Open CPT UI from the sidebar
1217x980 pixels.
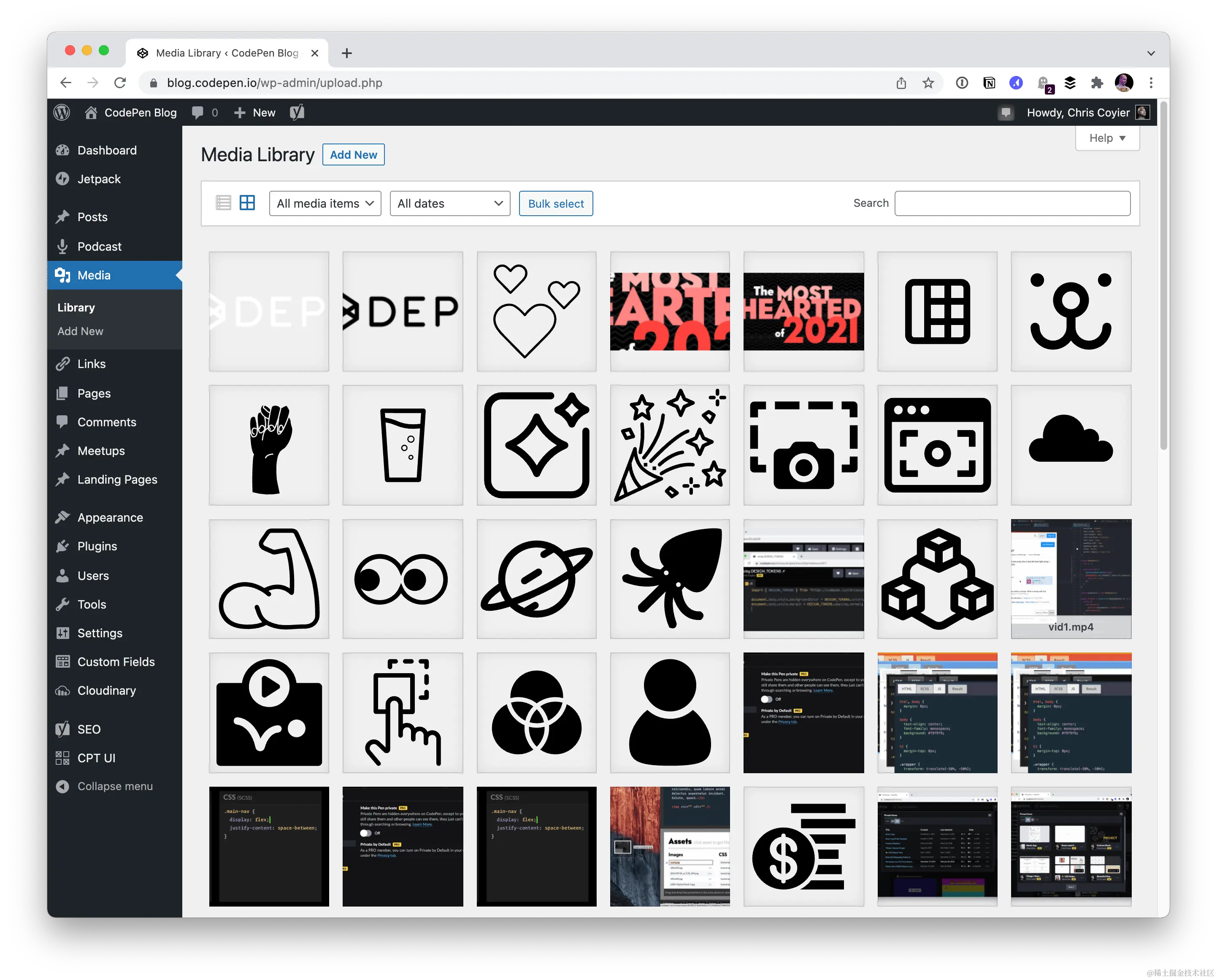pyautogui.click(x=97, y=758)
